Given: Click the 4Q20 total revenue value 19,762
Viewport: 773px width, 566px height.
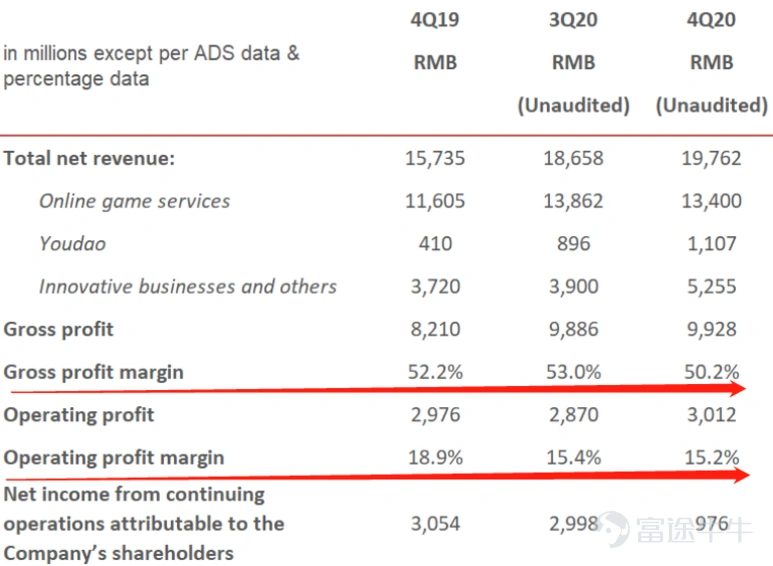Looking at the screenshot, I should tap(711, 158).
